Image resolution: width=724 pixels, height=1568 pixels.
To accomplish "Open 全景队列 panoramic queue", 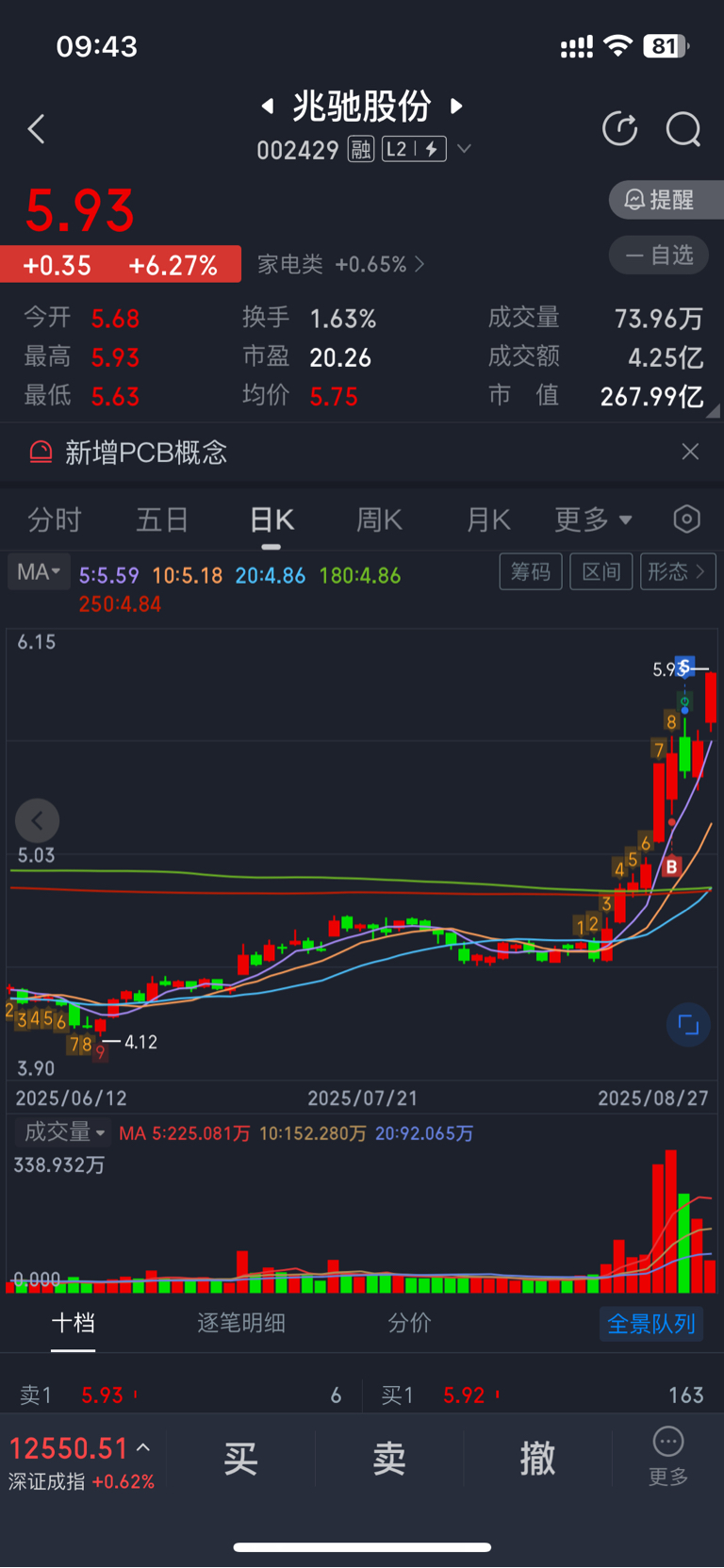I will [x=651, y=1324].
